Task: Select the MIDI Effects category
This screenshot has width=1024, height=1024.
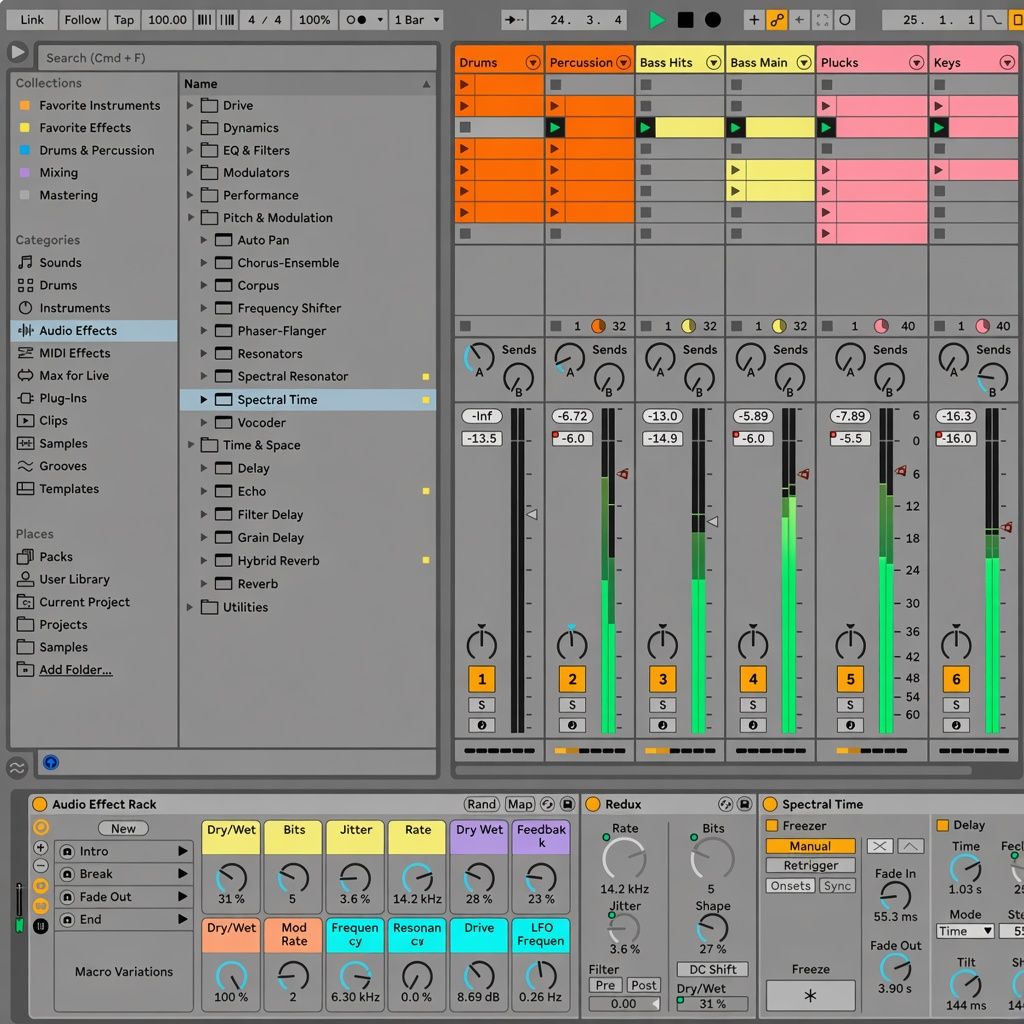Action: [74, 353]
